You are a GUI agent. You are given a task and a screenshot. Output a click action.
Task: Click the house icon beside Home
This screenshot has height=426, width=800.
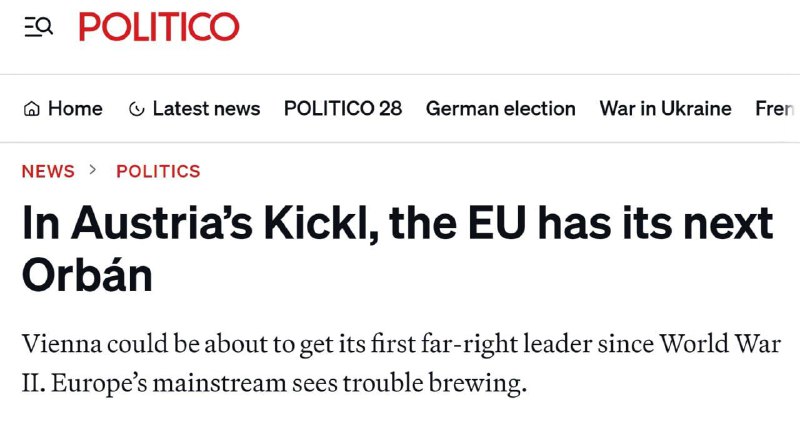31,109
